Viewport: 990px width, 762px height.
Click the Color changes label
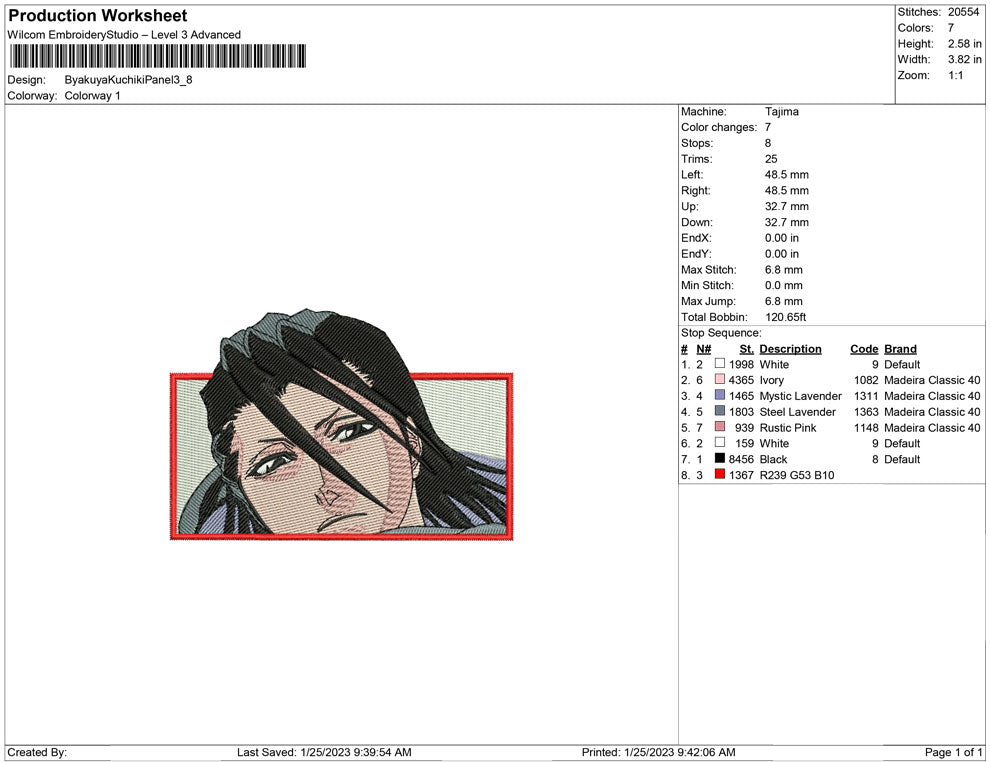719,128
